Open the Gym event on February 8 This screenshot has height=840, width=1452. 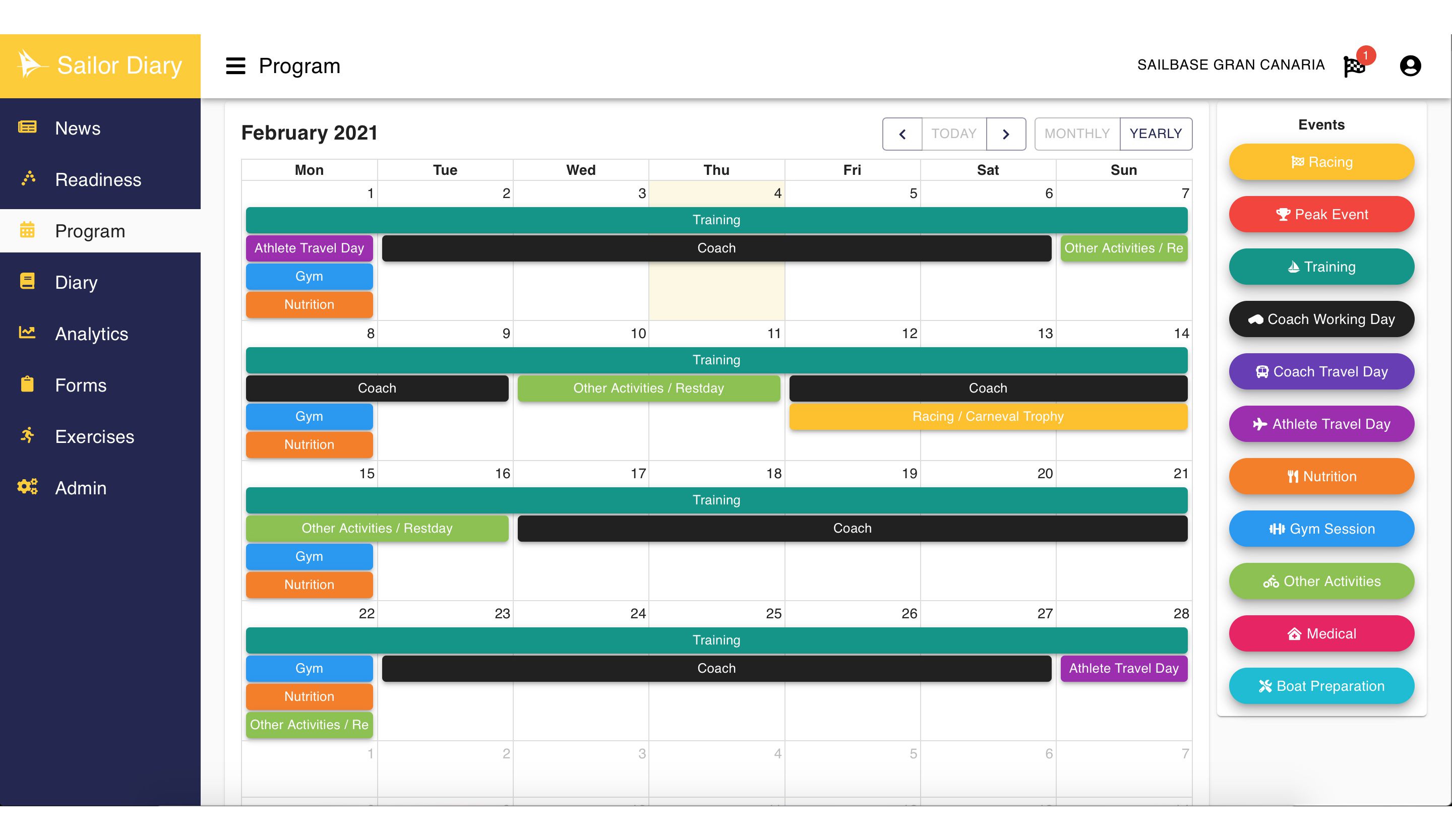pyautogui.click(x=310, y=416)
